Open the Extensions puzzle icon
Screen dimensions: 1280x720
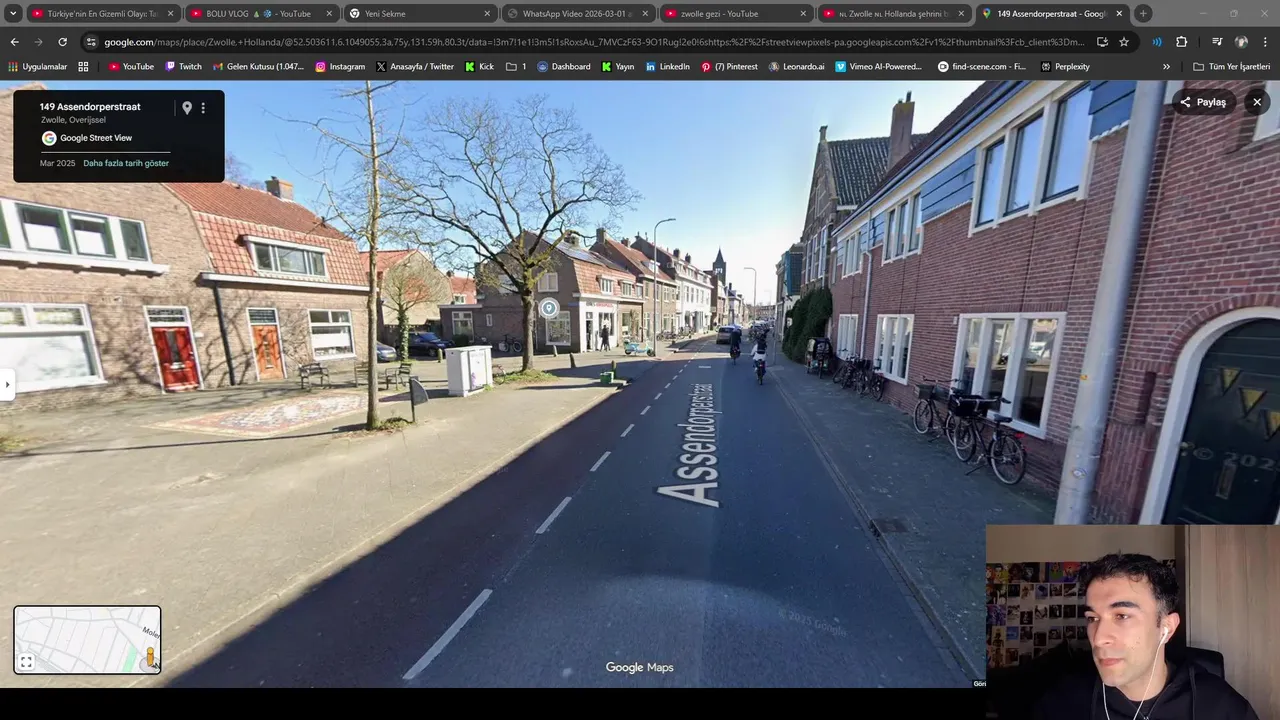pos(1182,42)
